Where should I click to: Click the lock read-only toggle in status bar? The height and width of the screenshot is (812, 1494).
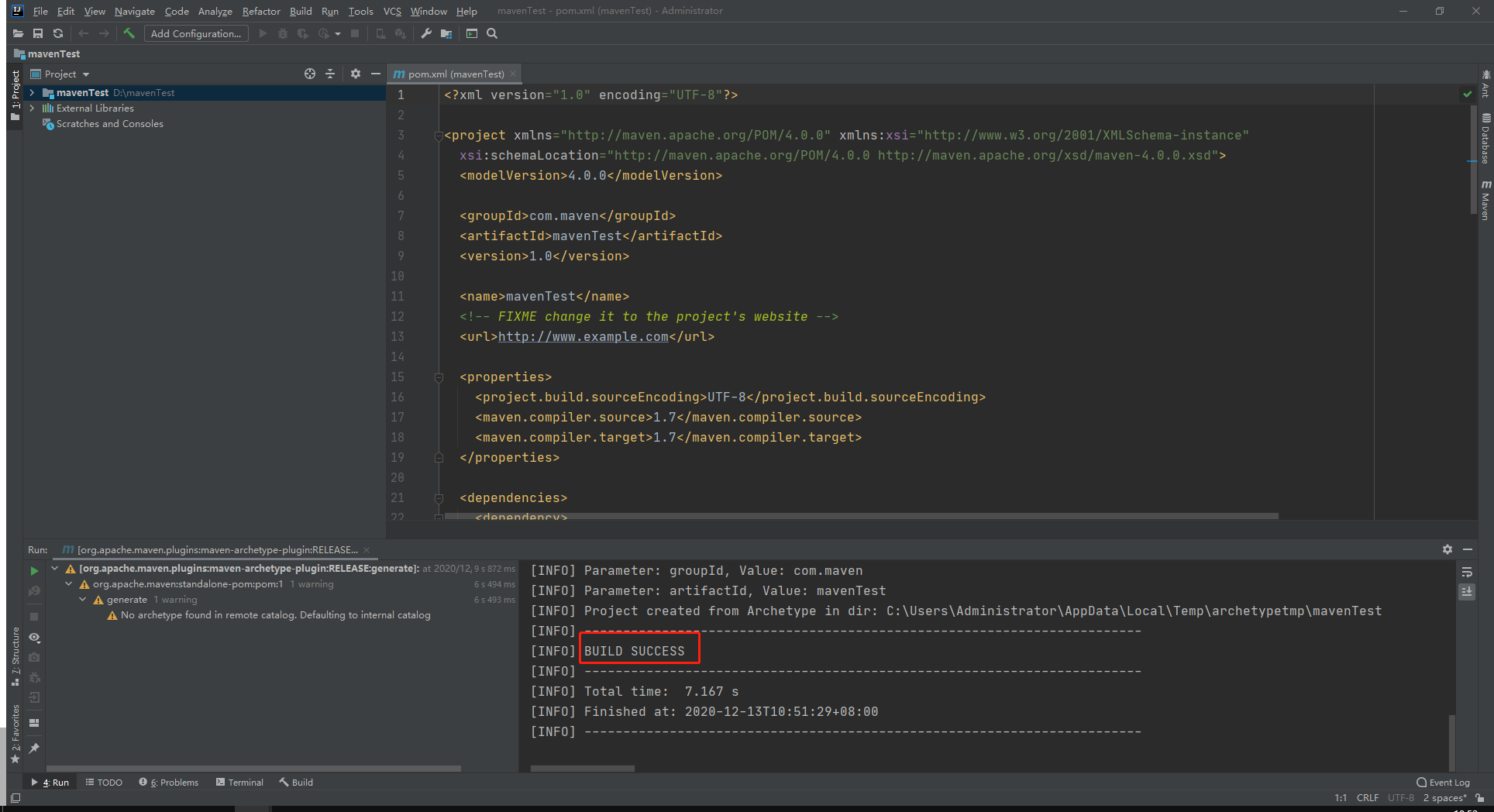(1480, 798)
